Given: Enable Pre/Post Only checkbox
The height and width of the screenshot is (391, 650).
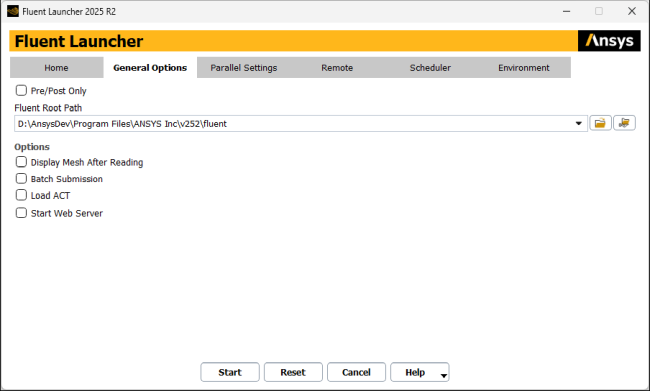Looking at the screenshot, I should [21, 90].
